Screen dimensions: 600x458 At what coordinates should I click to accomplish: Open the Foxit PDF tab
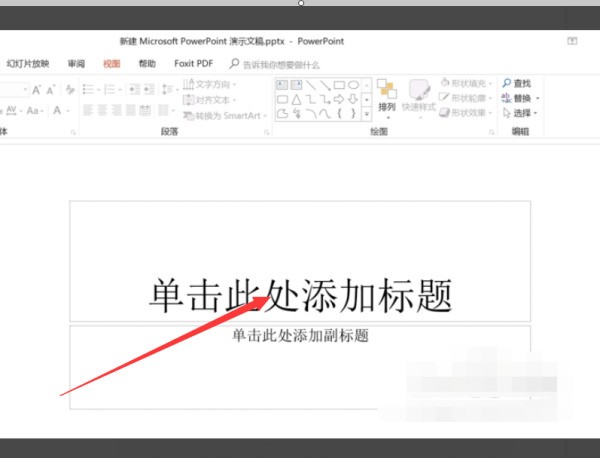[x=192, y=63]
